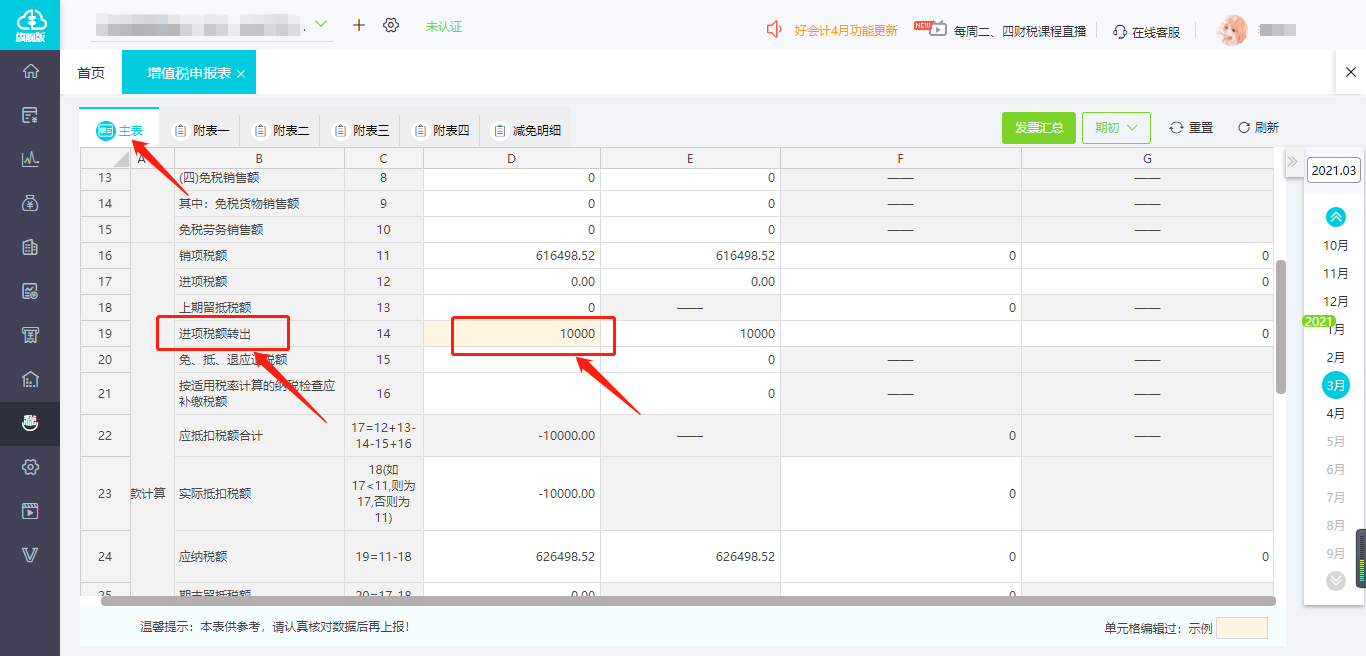1366x656 pixels.
Task: Click the speaker announcement icon
Action: click(x=774, y=30)
